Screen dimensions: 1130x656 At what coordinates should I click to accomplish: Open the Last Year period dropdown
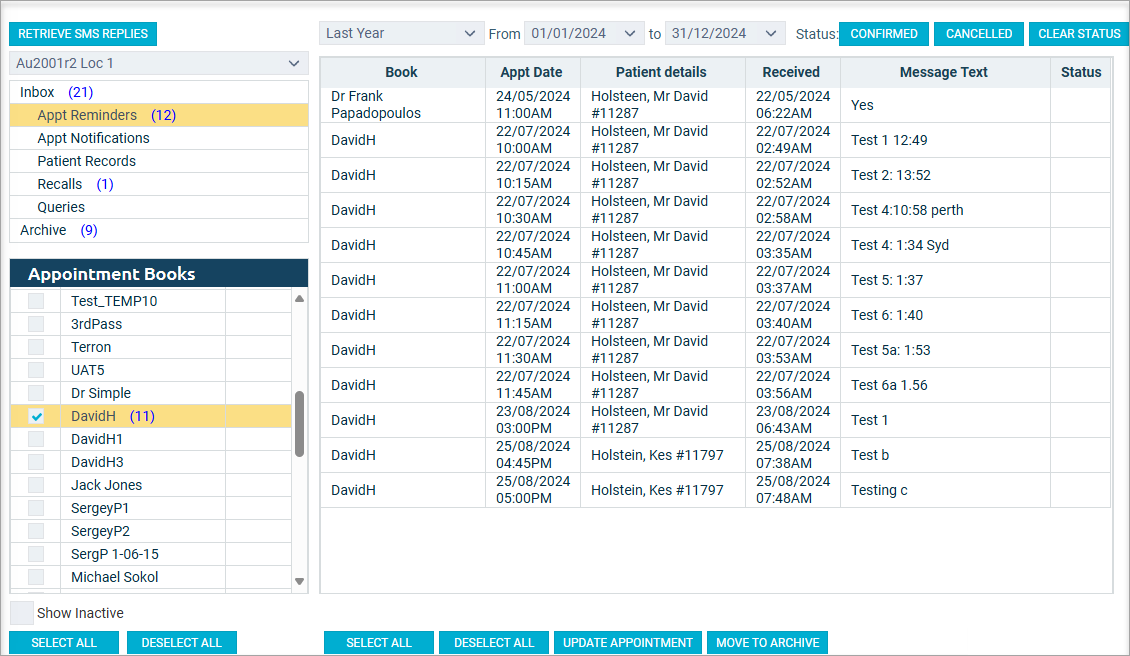(x=401, y=33)
